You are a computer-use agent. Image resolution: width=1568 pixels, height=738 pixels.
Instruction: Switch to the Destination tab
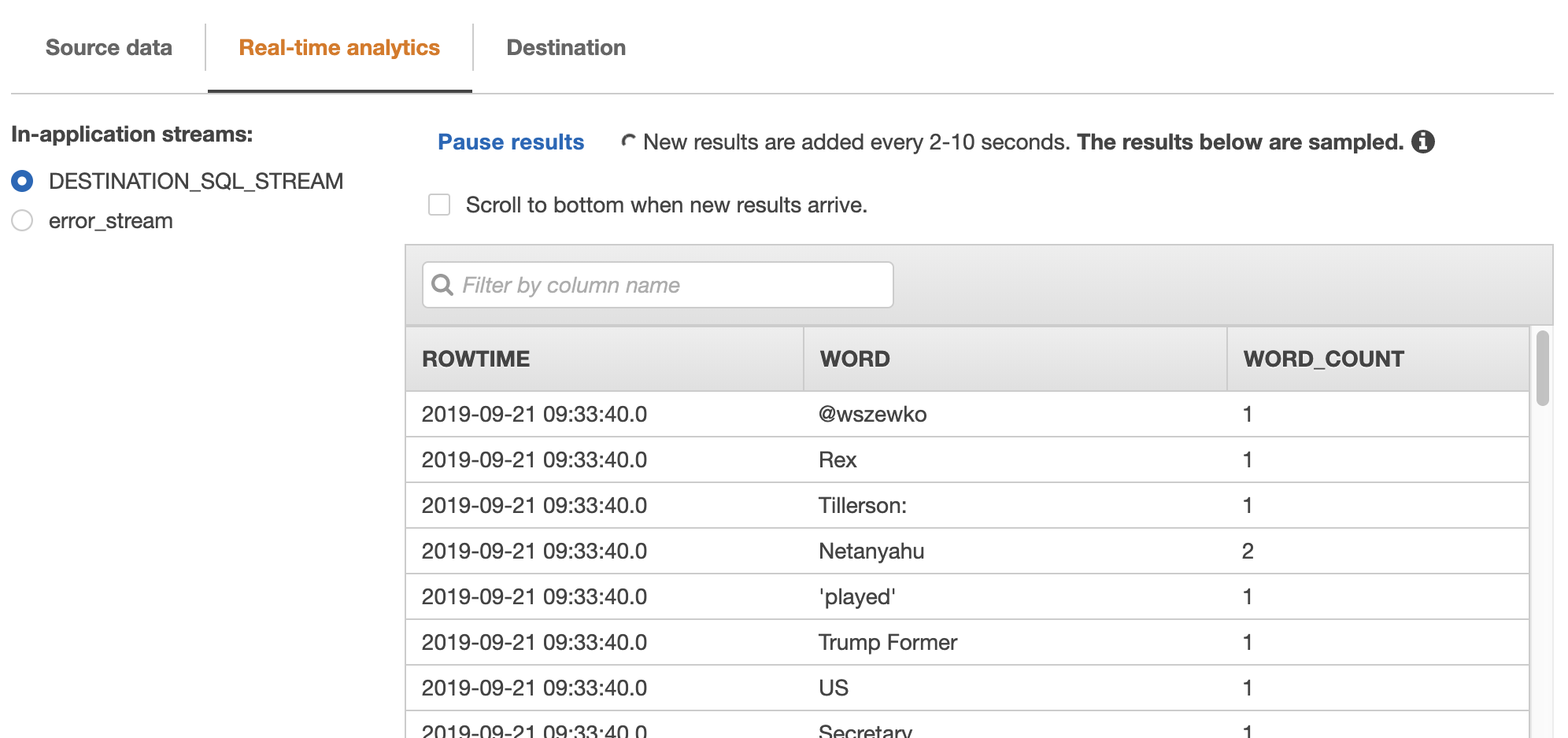coord(566,47)
